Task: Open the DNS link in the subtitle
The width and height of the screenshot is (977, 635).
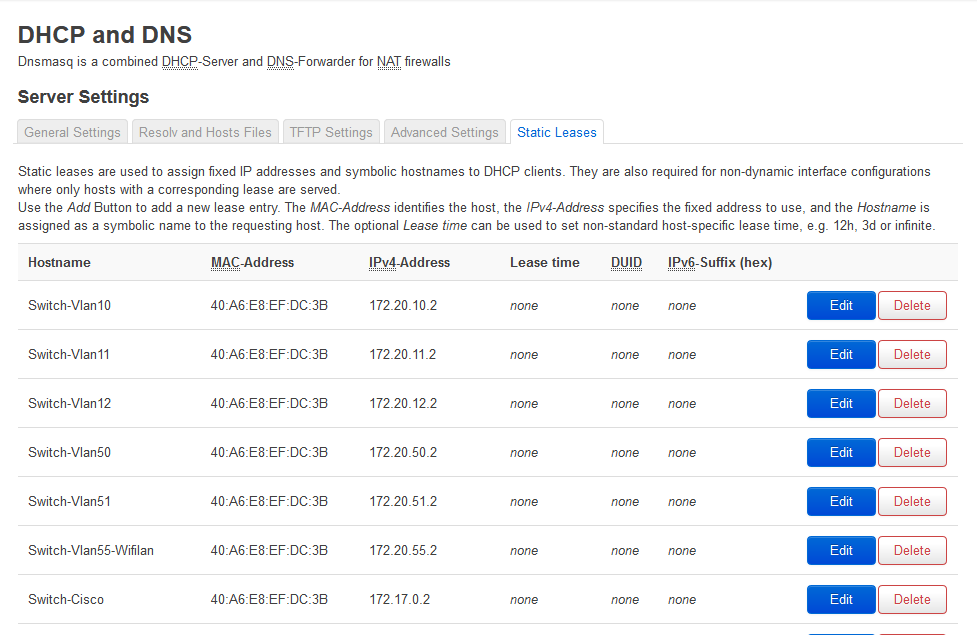Action: click(277, 61)
